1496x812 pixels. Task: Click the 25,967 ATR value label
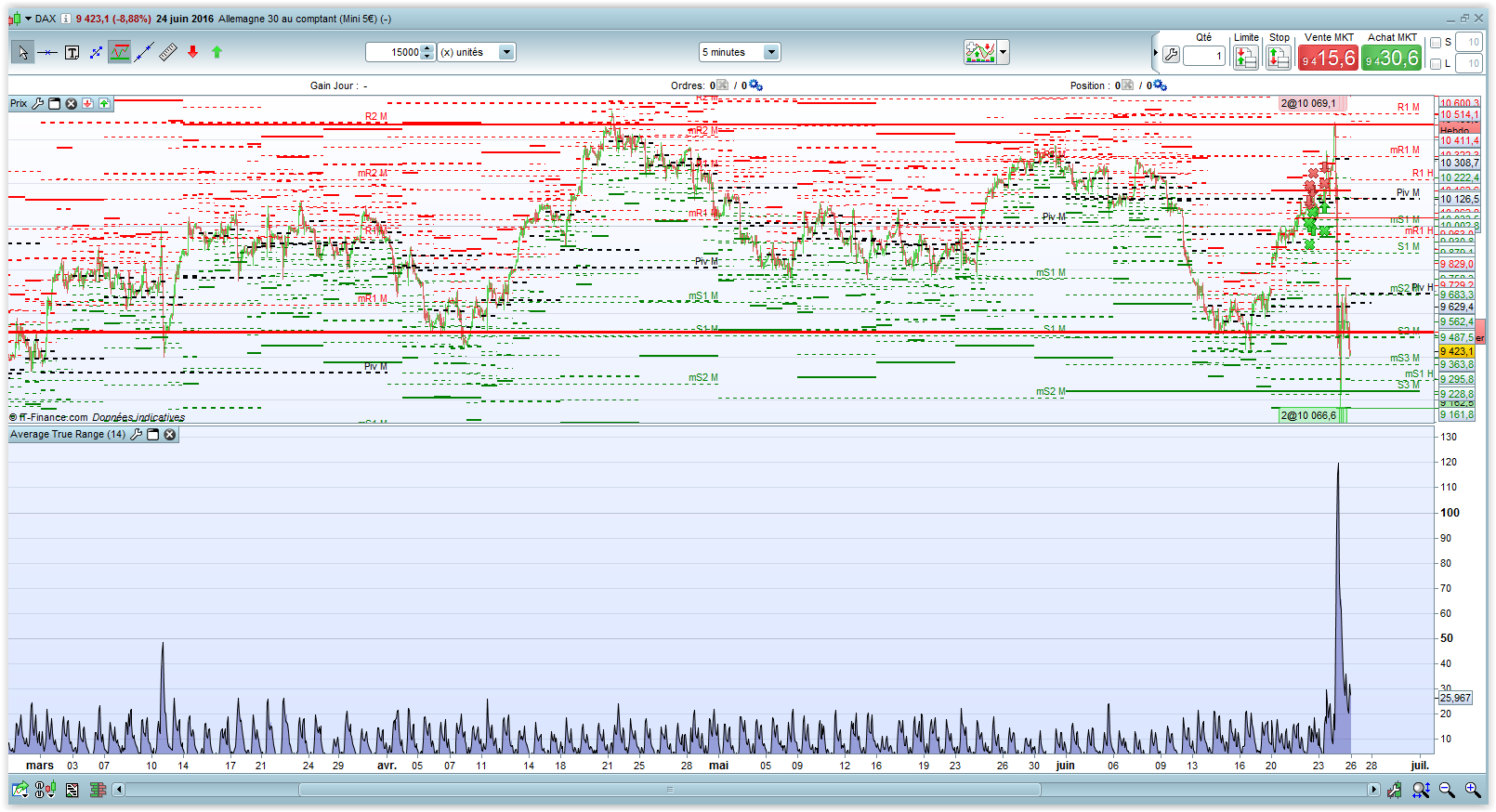1456,698
